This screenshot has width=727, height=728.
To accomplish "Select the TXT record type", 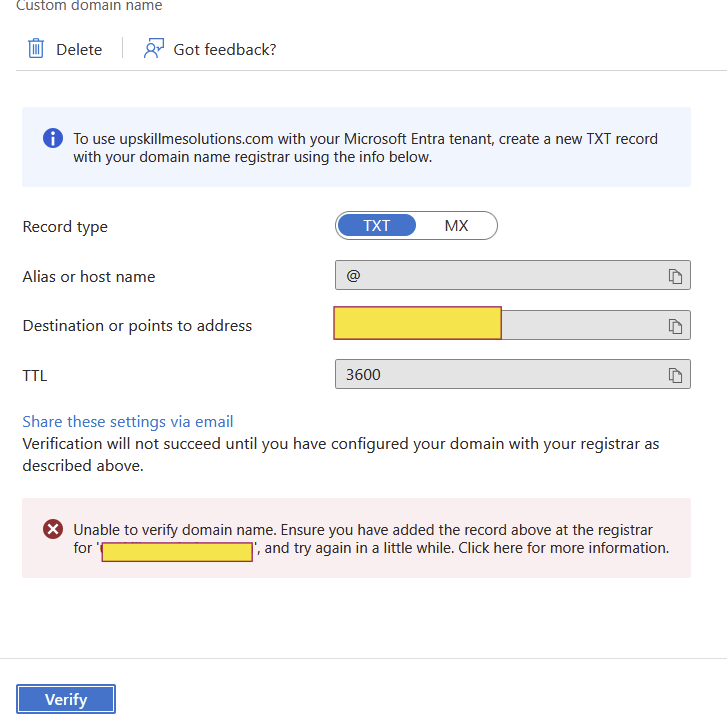I will pos(376,226).
